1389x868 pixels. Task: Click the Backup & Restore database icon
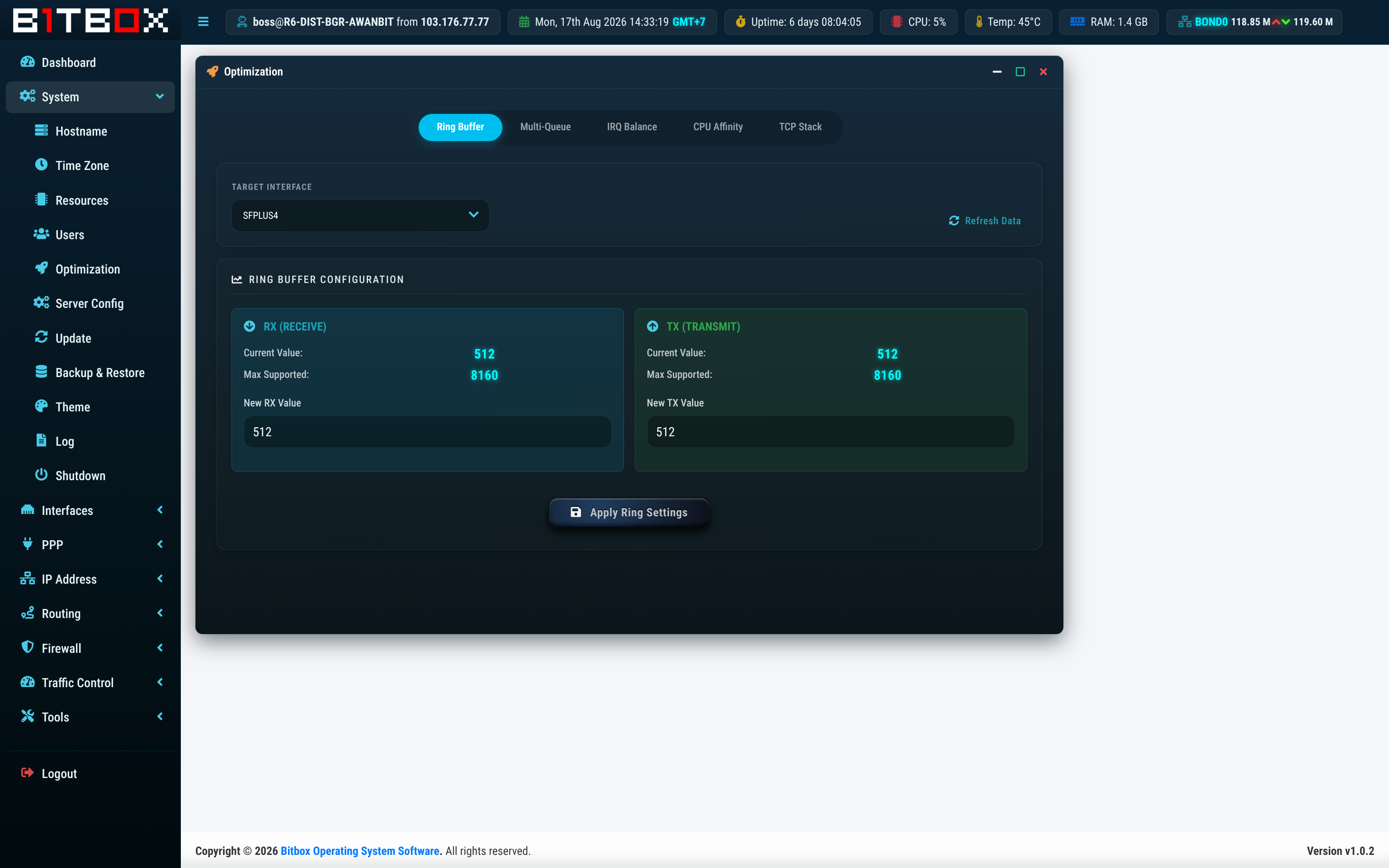coord(41,372)
